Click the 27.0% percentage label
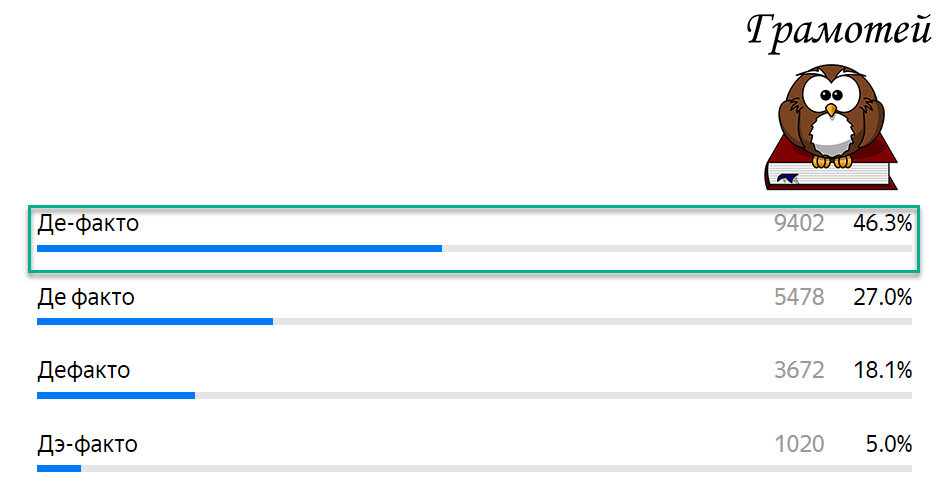Image resolution: width=950 pixels, height=501 pixels. point(882,297)
